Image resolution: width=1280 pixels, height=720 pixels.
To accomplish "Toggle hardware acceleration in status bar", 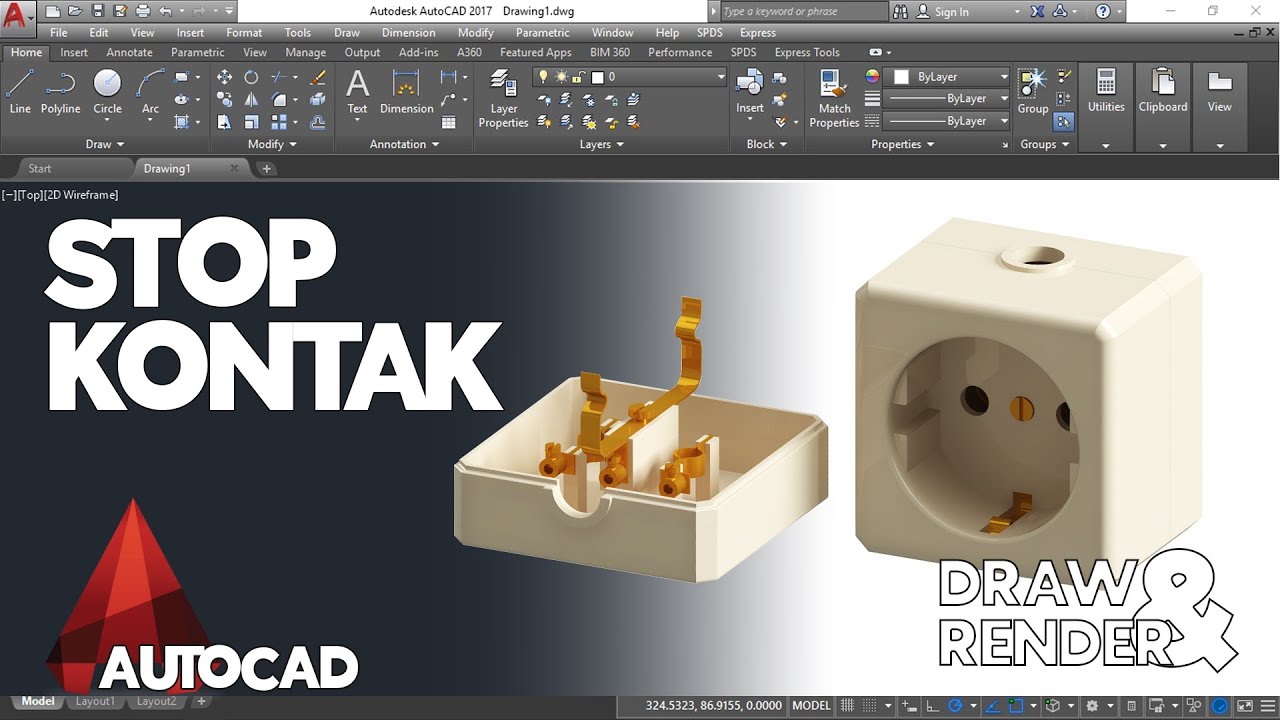I will pyautogui.click(x=1221, y=705).
